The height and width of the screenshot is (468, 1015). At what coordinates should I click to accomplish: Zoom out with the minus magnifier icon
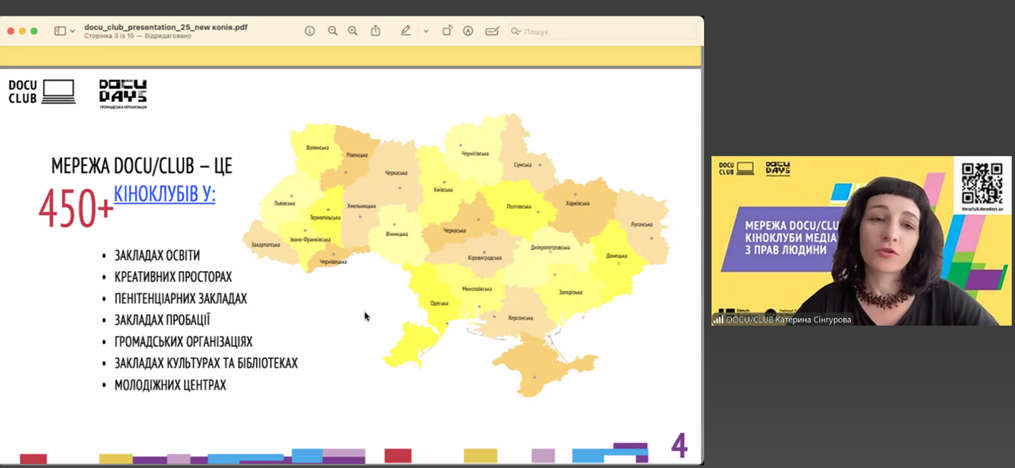tap(332, 31)
